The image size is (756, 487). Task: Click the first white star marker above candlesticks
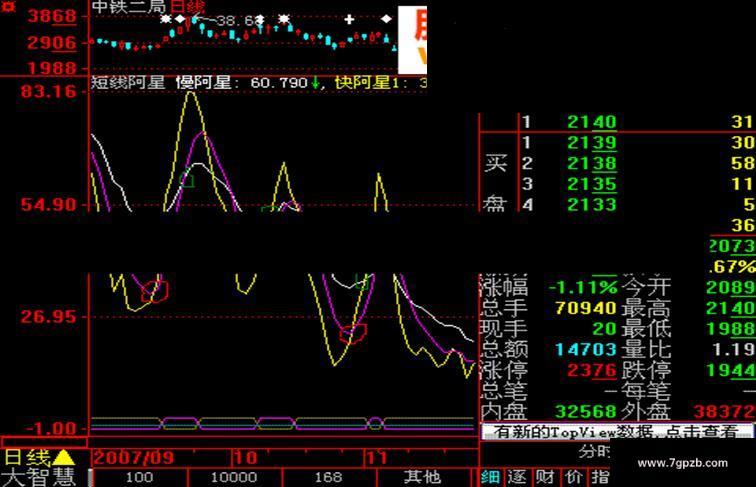pos(166,19)
